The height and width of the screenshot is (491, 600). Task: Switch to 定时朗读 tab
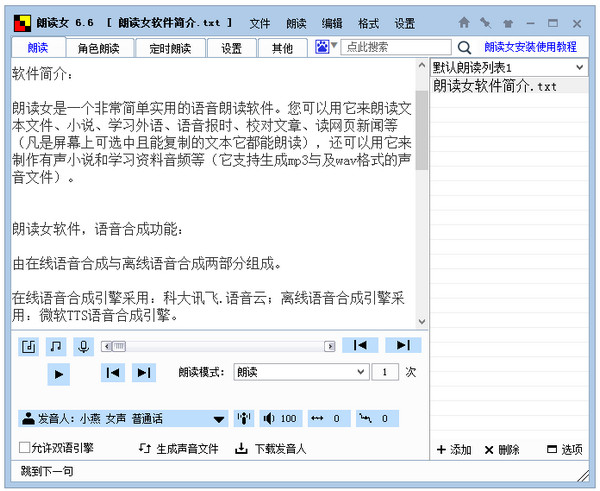[x=170, y=48]
